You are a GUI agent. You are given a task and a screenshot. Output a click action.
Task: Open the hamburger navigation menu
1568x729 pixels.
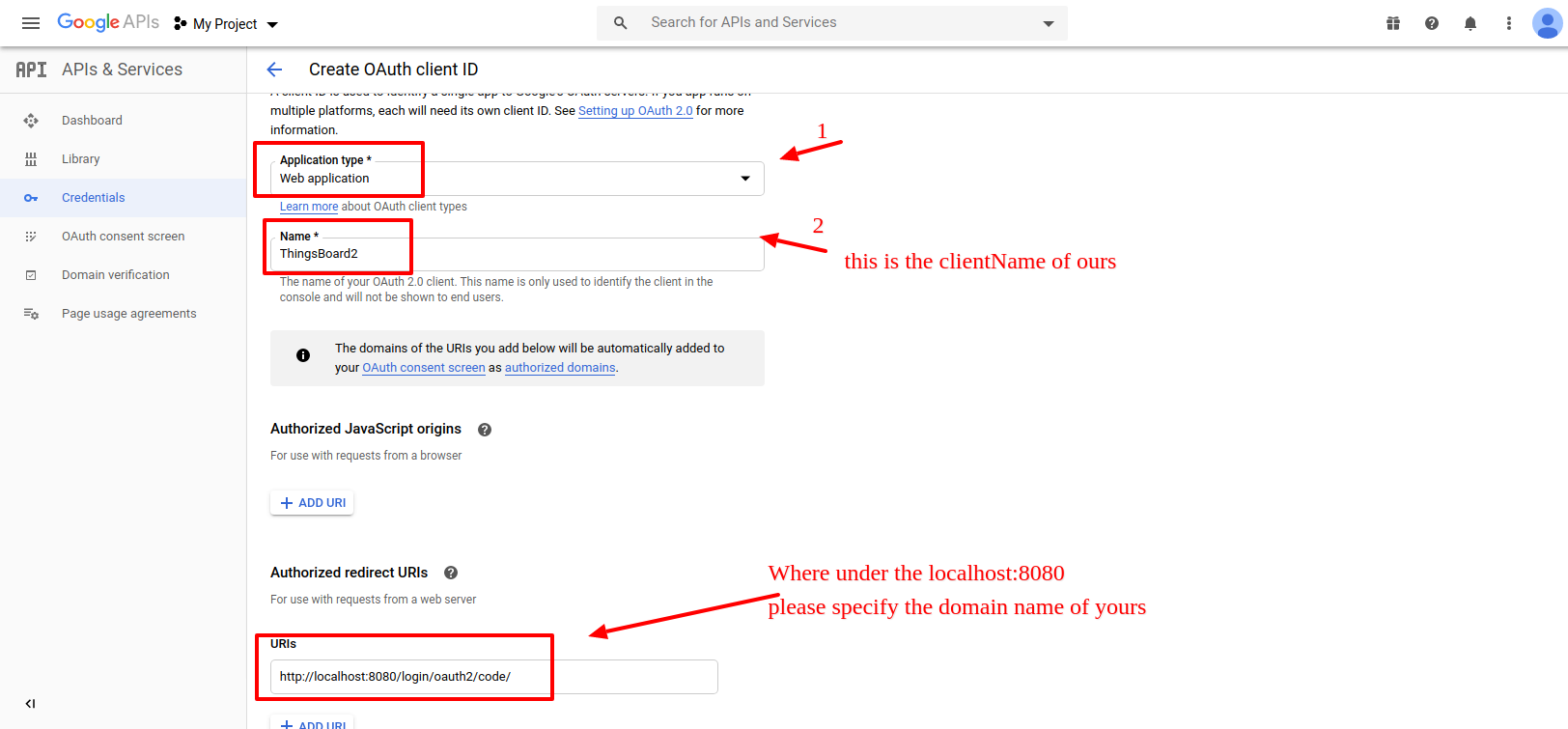[31, 23]
